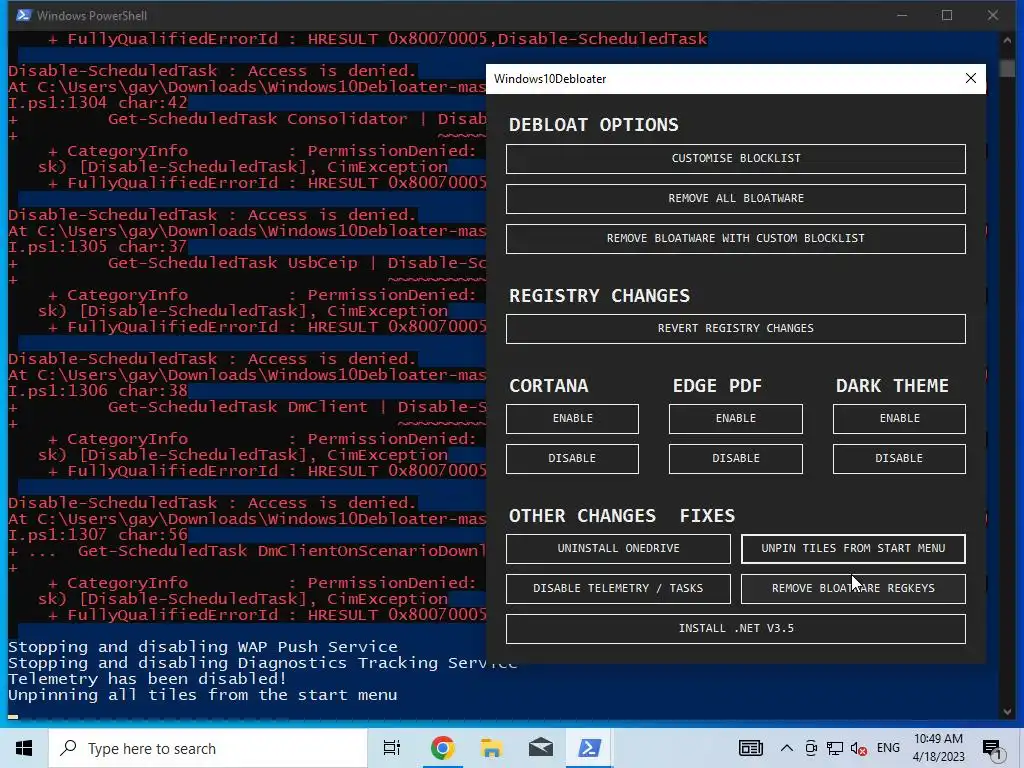Click the PowerShell scrollbar thumb

tap(1007, 67)
